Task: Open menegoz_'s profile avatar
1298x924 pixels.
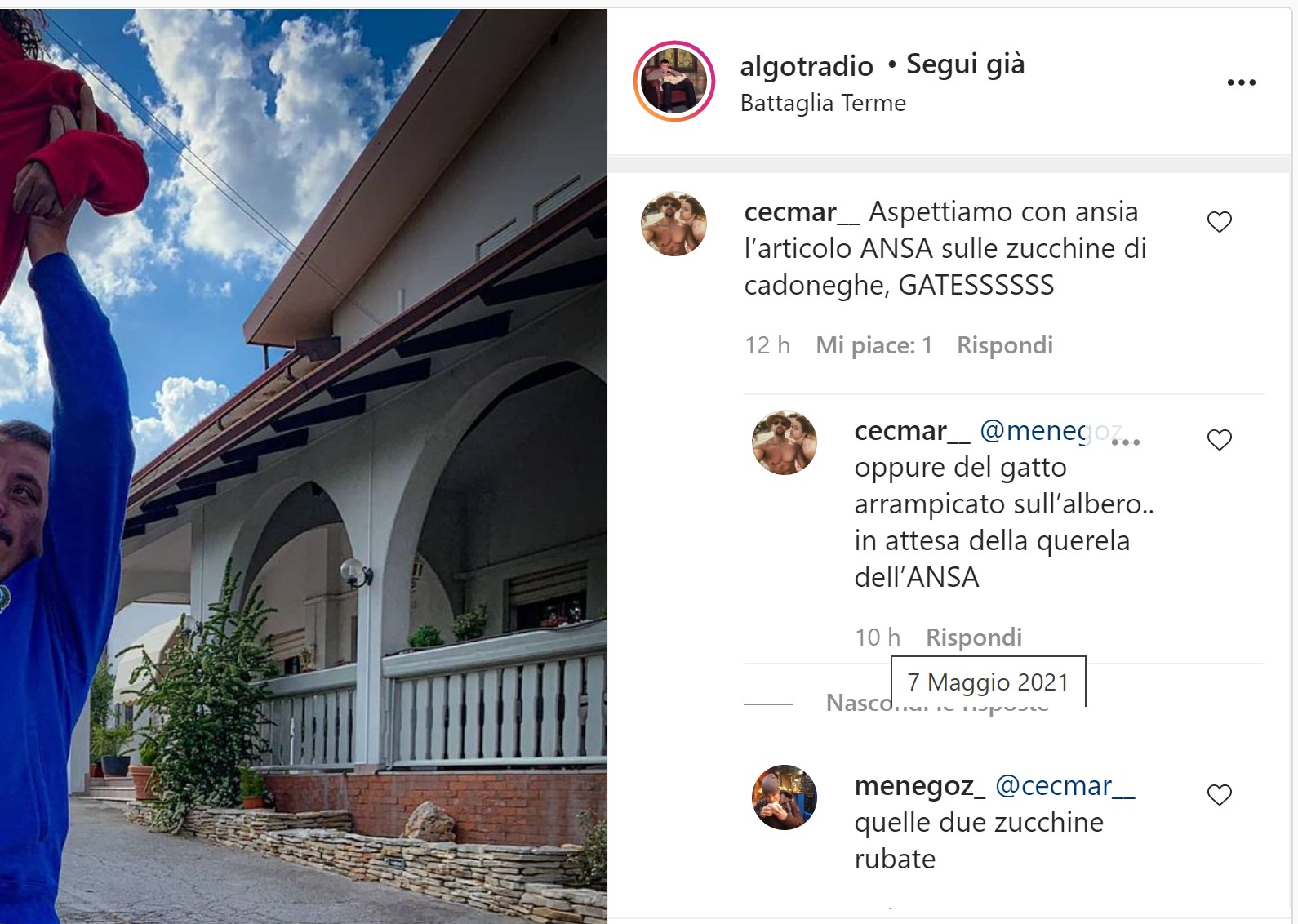Action: tap(784, 797)
